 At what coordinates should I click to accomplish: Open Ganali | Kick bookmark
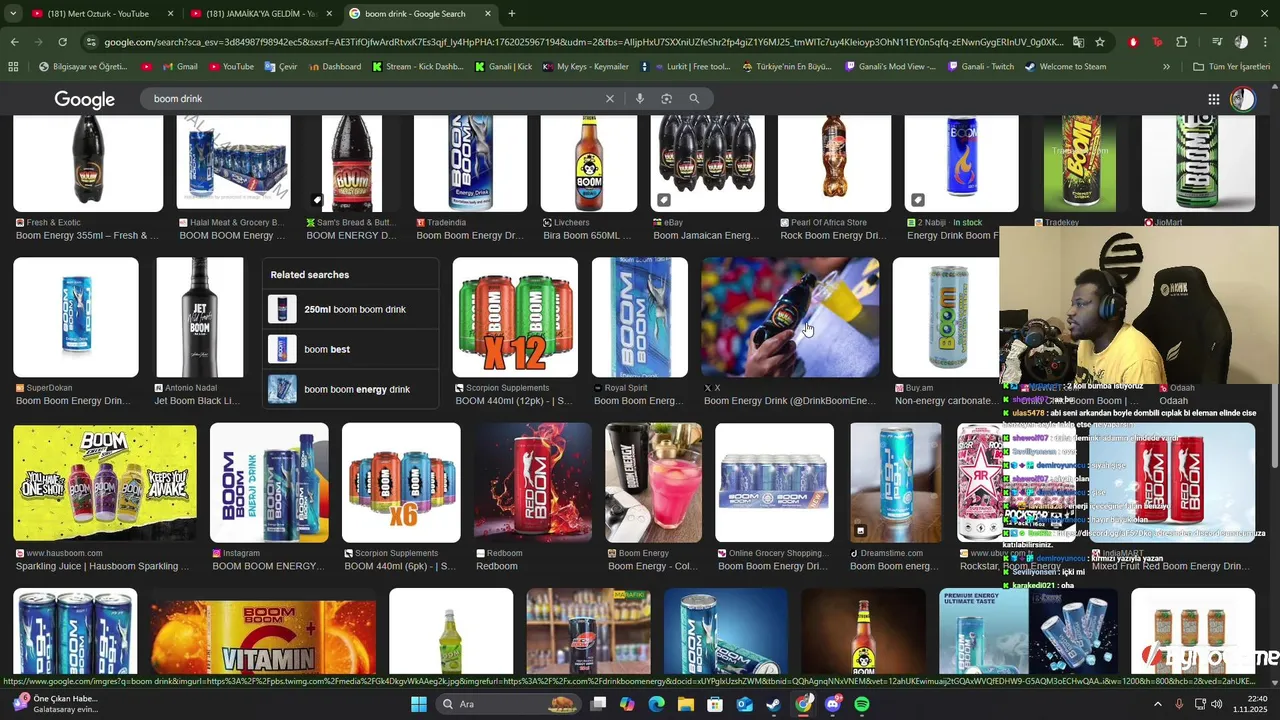pos(503,67)
